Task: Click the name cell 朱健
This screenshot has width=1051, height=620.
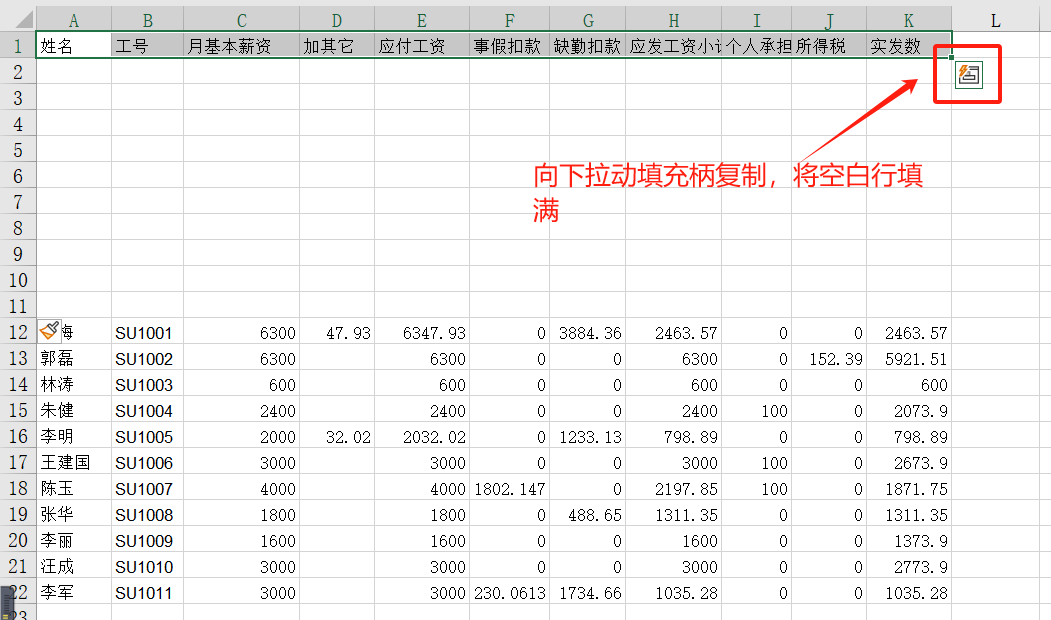Action: 74,410
